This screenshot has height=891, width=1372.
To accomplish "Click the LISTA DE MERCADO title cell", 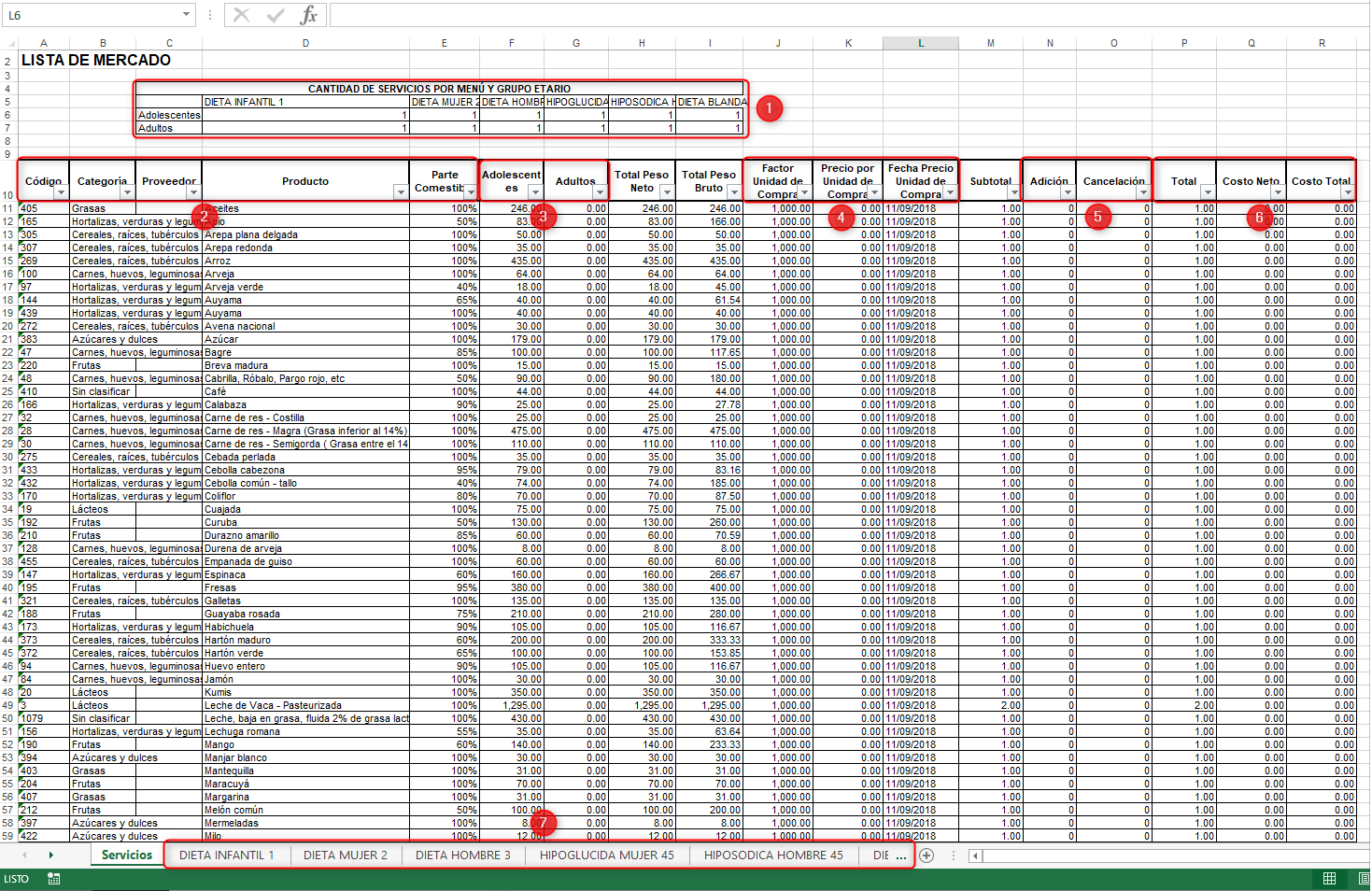I will (96, 60).
